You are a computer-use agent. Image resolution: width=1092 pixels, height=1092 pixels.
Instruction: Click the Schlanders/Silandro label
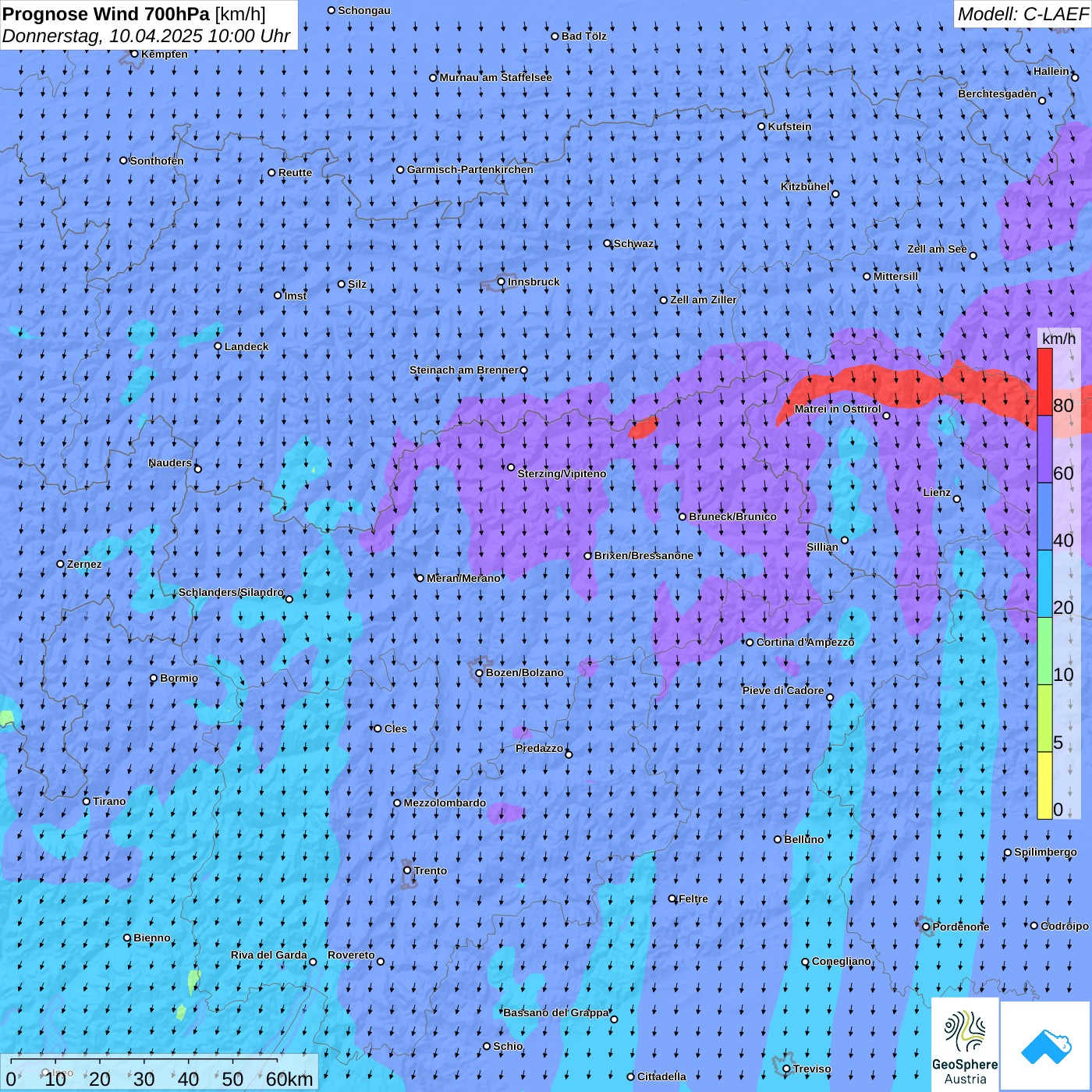click(231, 592)
